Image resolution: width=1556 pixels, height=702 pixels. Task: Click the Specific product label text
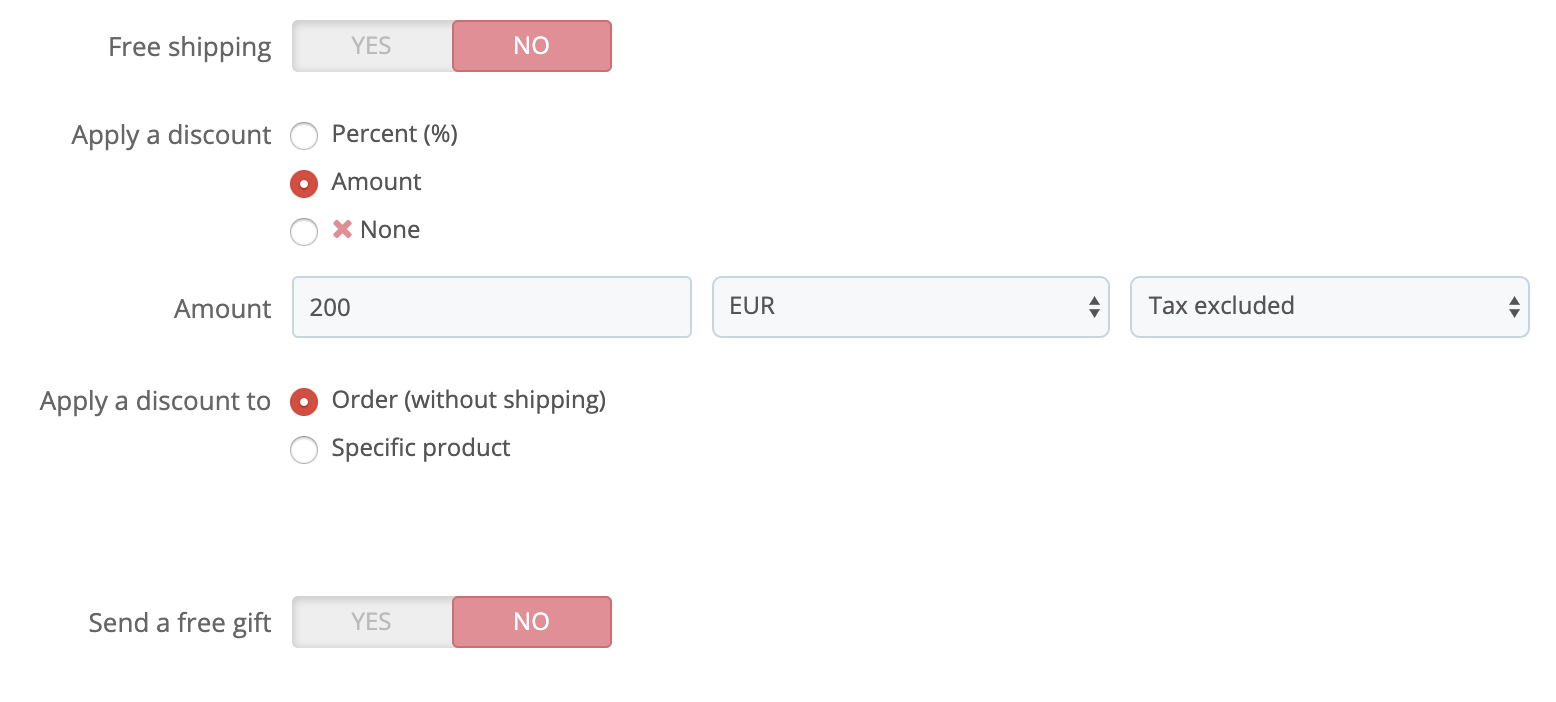421,448
